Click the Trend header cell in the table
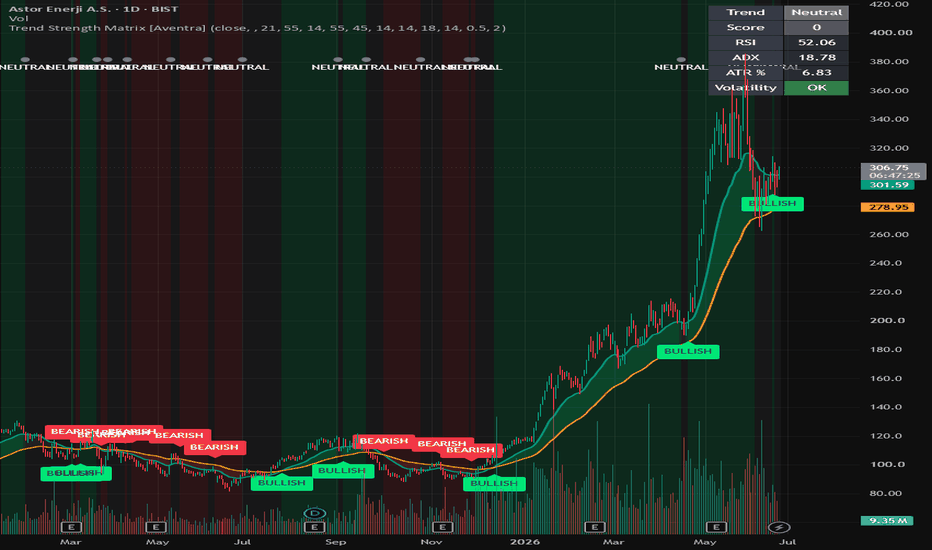This screenshot has width=932, height=550. 745,12
